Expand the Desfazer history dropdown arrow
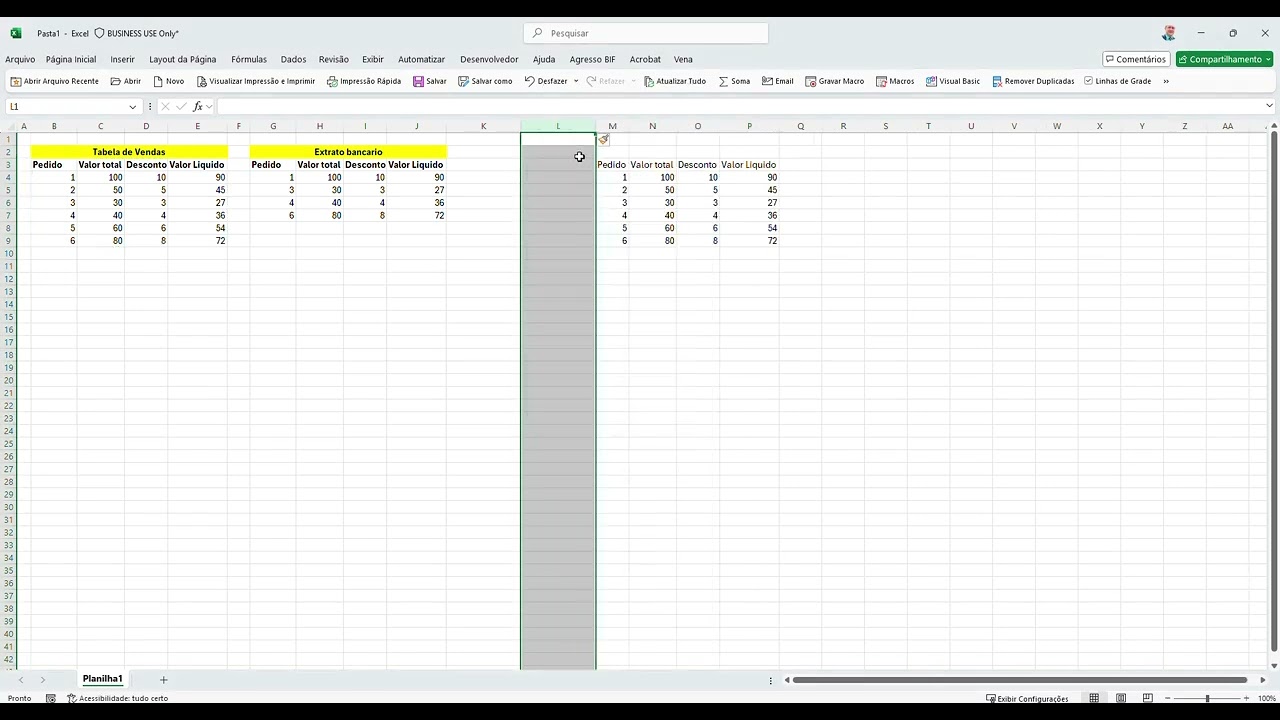The image size is (1280, 720). point(576,81)
